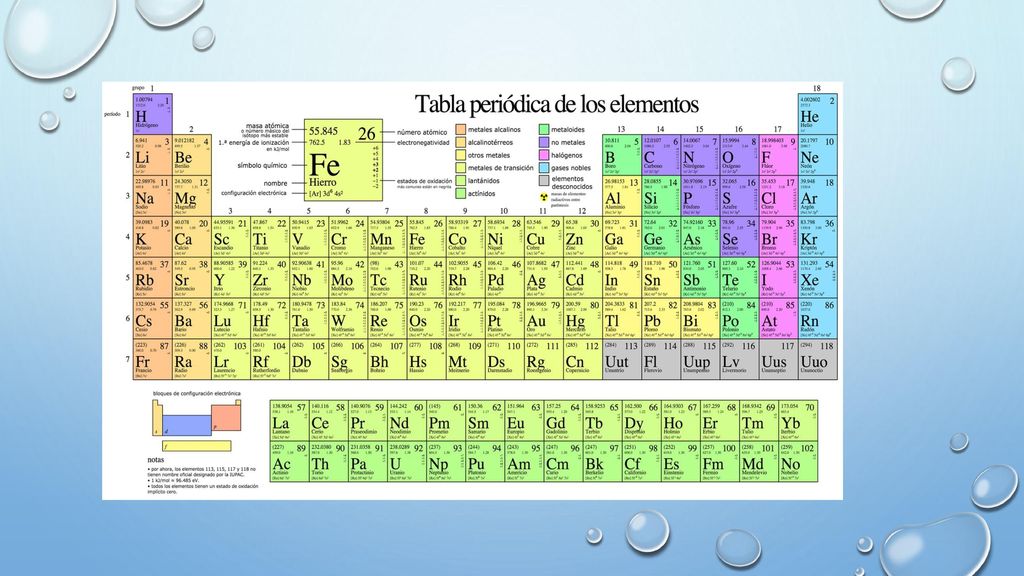This screenshot has height=576, width=1024.
Task: Click the beryllium (Be) element cell
Action: pyautogui.click(x=192, y=155)
